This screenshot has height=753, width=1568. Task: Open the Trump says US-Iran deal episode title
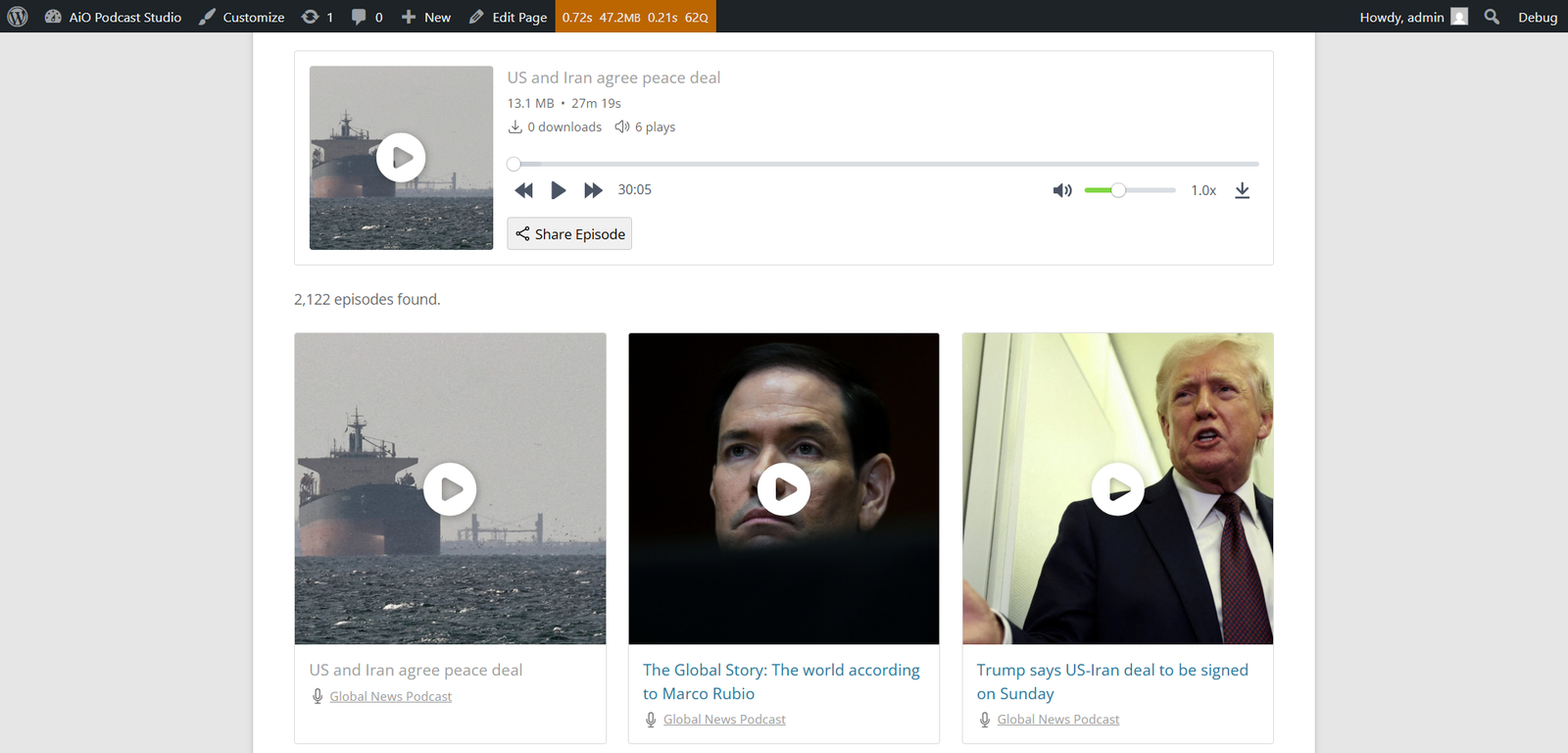pos(1112,681)
